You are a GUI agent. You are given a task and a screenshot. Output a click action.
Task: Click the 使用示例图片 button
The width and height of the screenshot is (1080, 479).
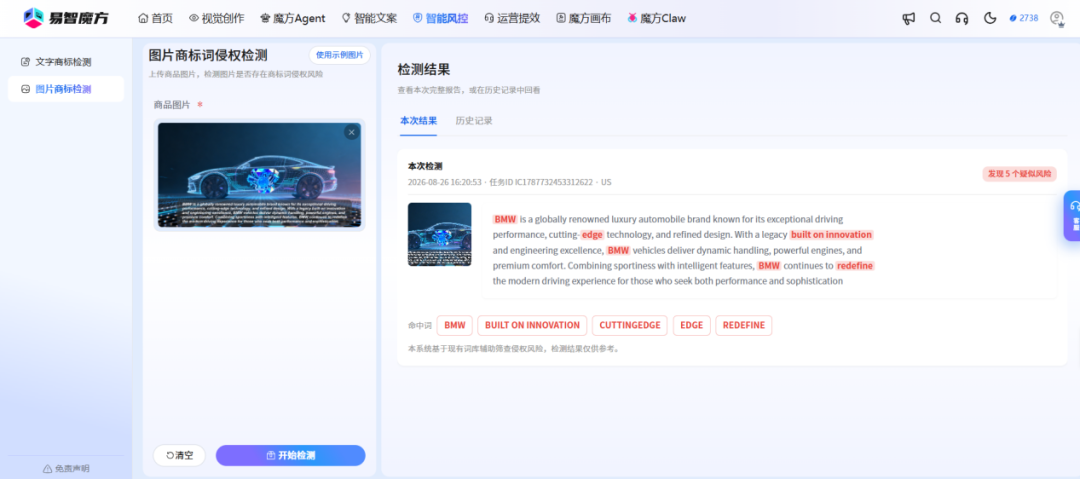click(x=340, y=55)
